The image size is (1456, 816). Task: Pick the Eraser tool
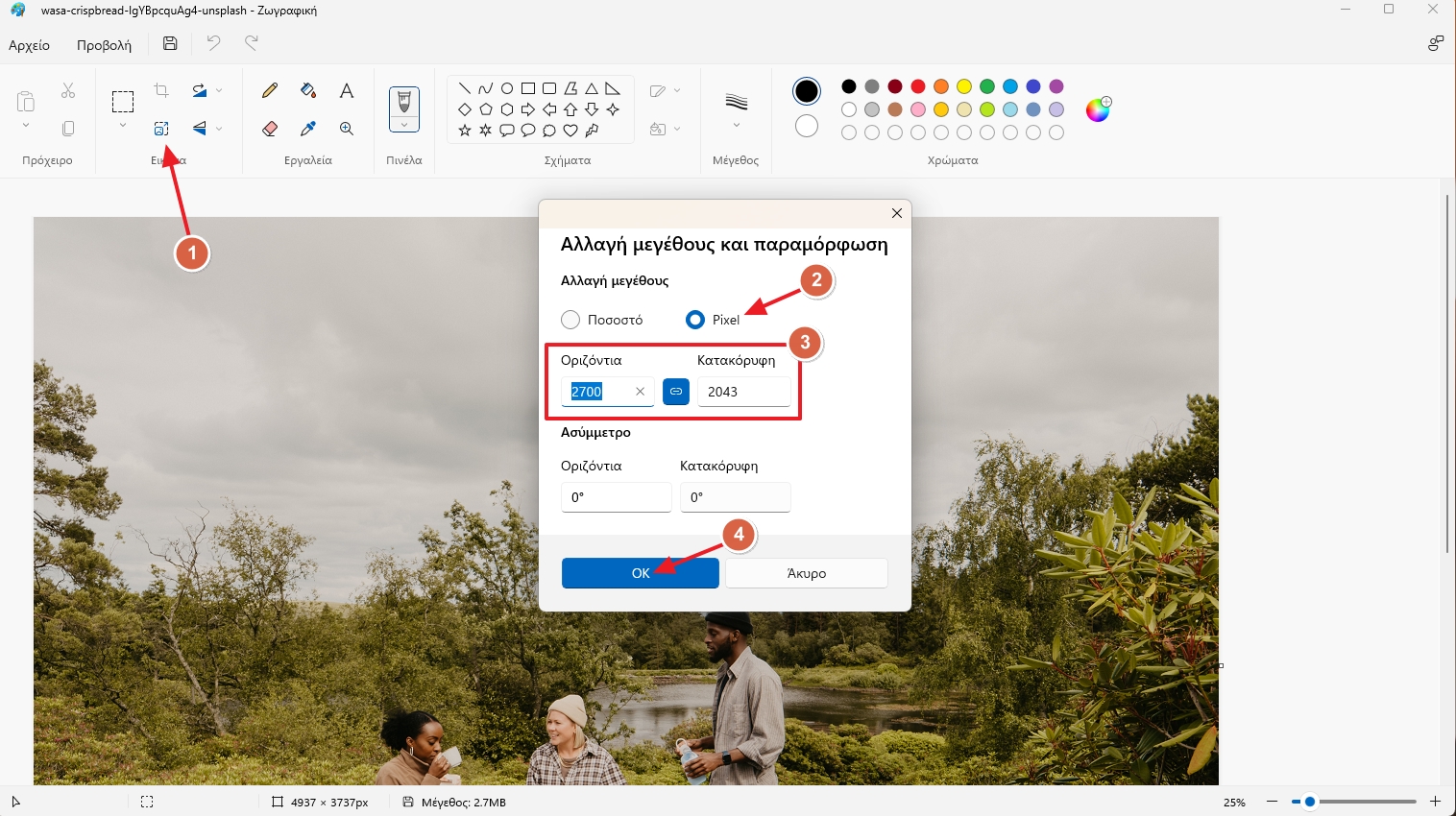pyautogui.click(x=270, y=129)
